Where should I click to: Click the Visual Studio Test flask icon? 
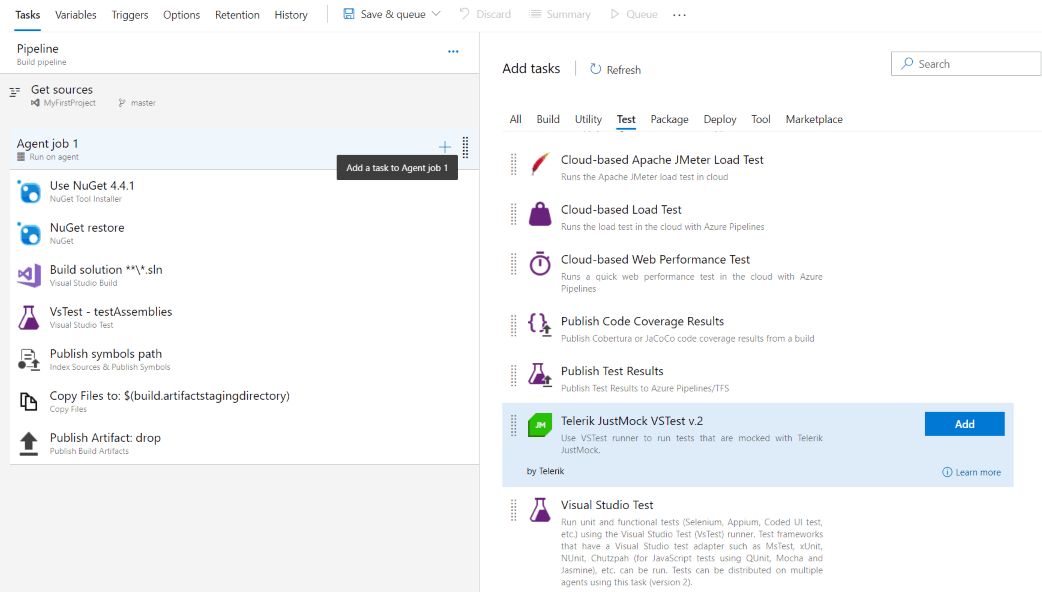[540, 509]
